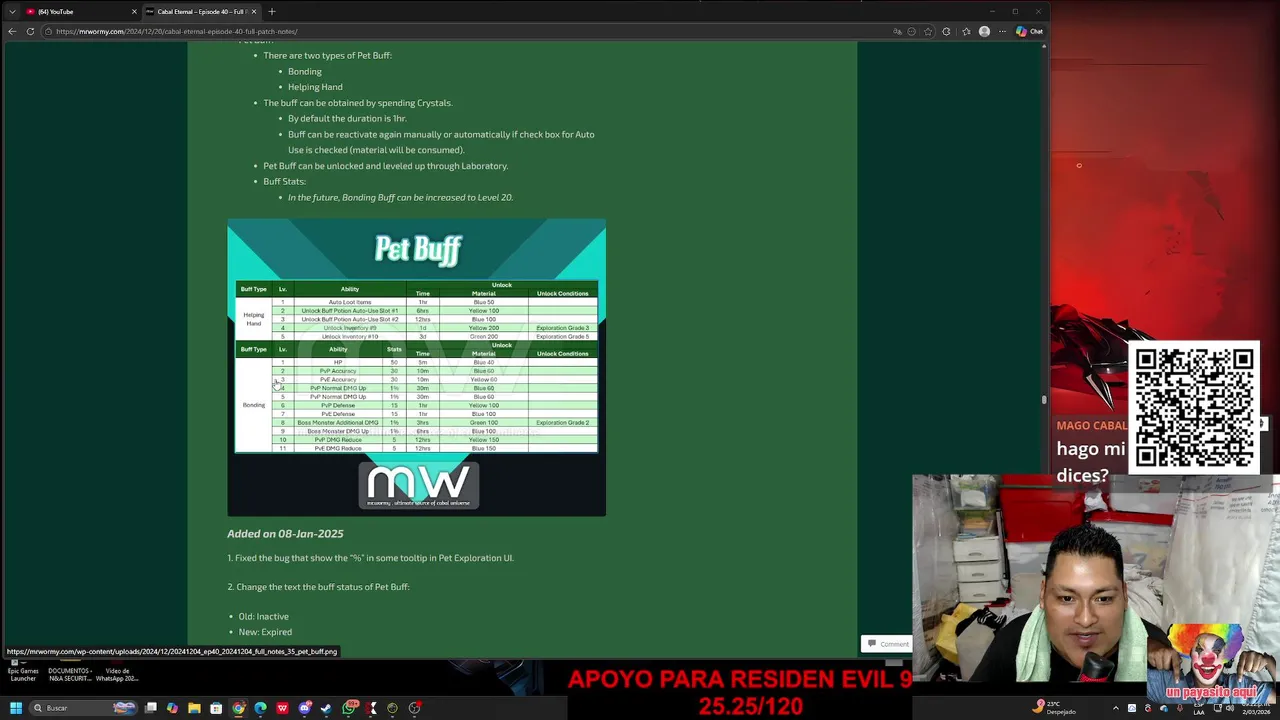Open Google Chrome from the taskbar
Image resolution: width=1280 pixels, height=720 pixels.
238,708
